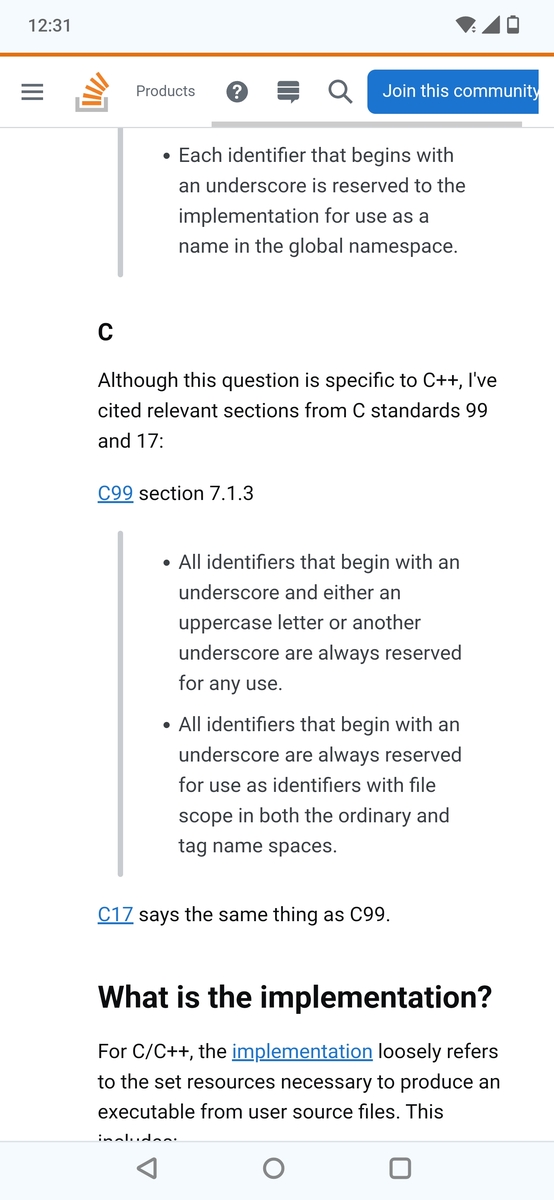
Task: Click the Join this community button
Action: coord(460,91)
